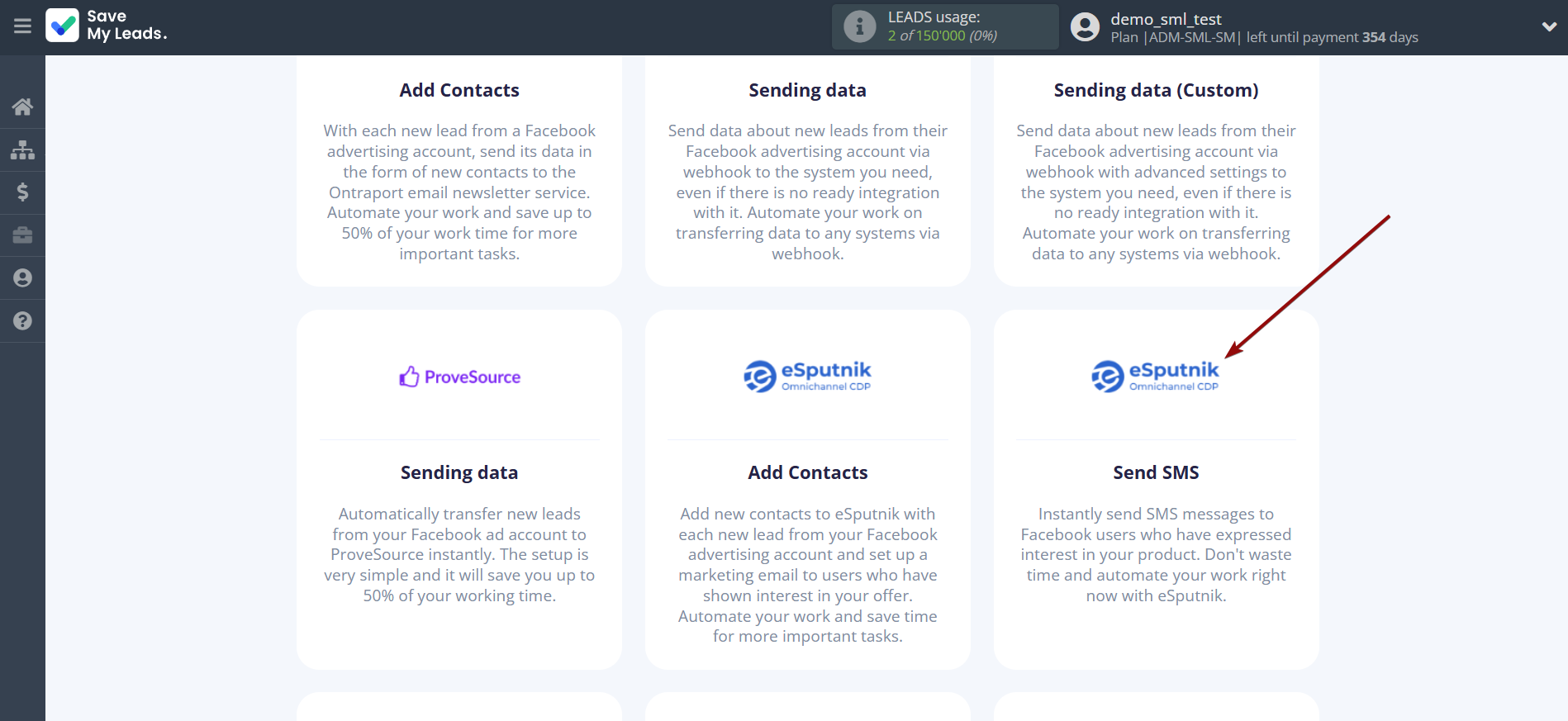The image size is (1568, 721).
Task: Open the connections sitemap icon
Action: tap(22, 149)
